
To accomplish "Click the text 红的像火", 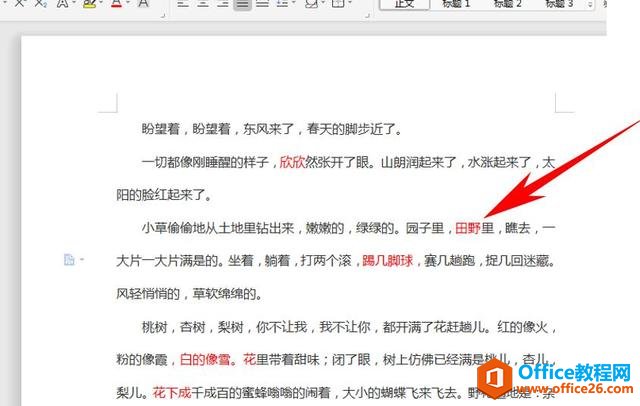I will (522, 327).
